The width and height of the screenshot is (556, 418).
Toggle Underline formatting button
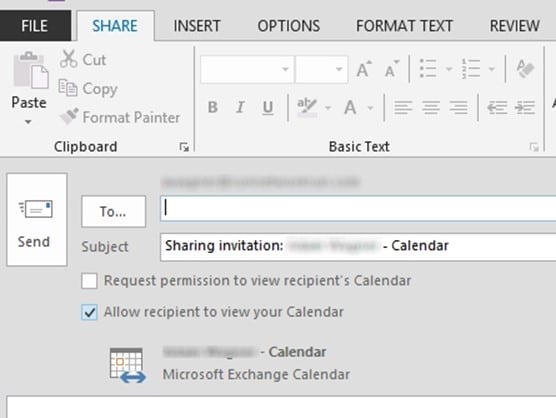point(268,107)
